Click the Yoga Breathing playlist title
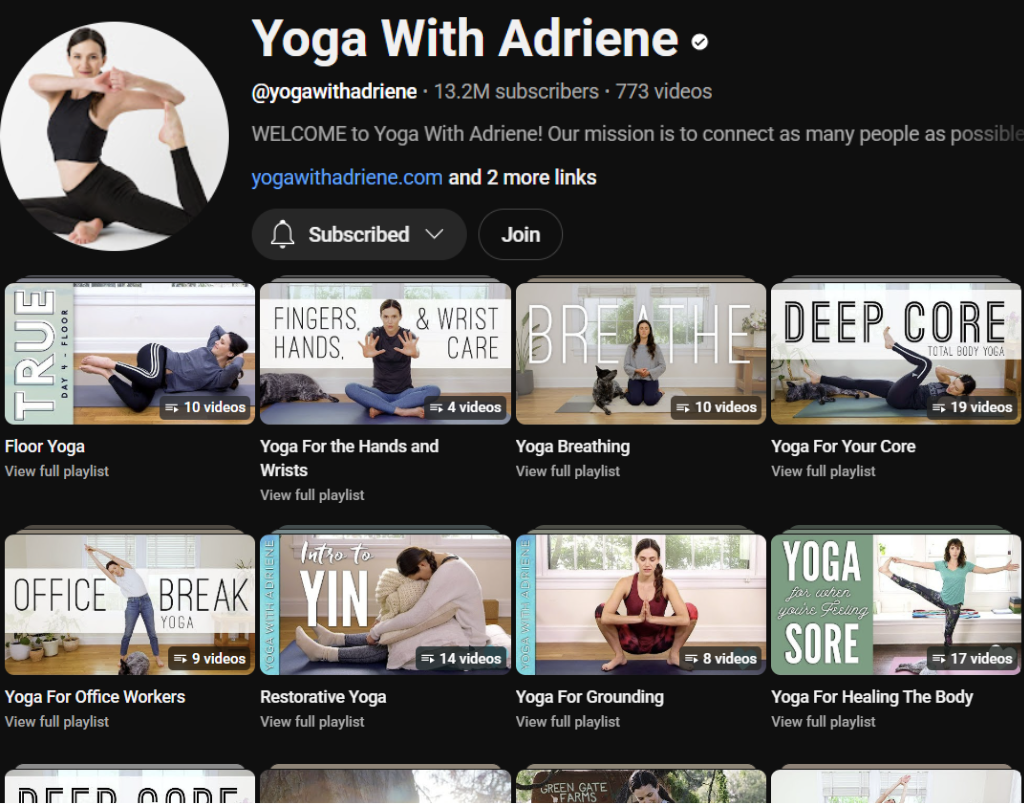Viewport: 1024px width, 804px height. (573, 447)
